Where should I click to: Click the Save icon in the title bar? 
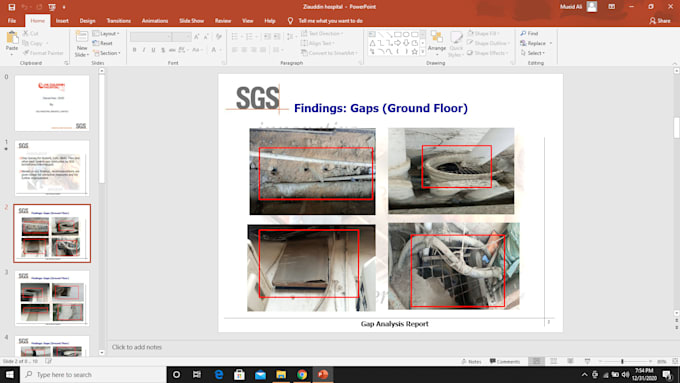(x=12, y=7)
